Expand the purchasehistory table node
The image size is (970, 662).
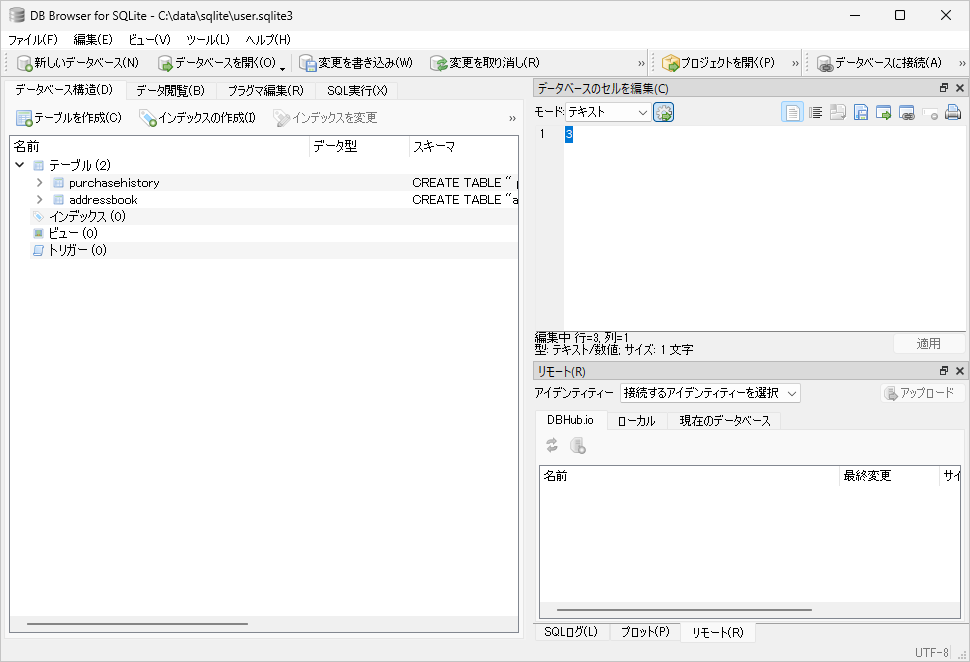[40, 183]
